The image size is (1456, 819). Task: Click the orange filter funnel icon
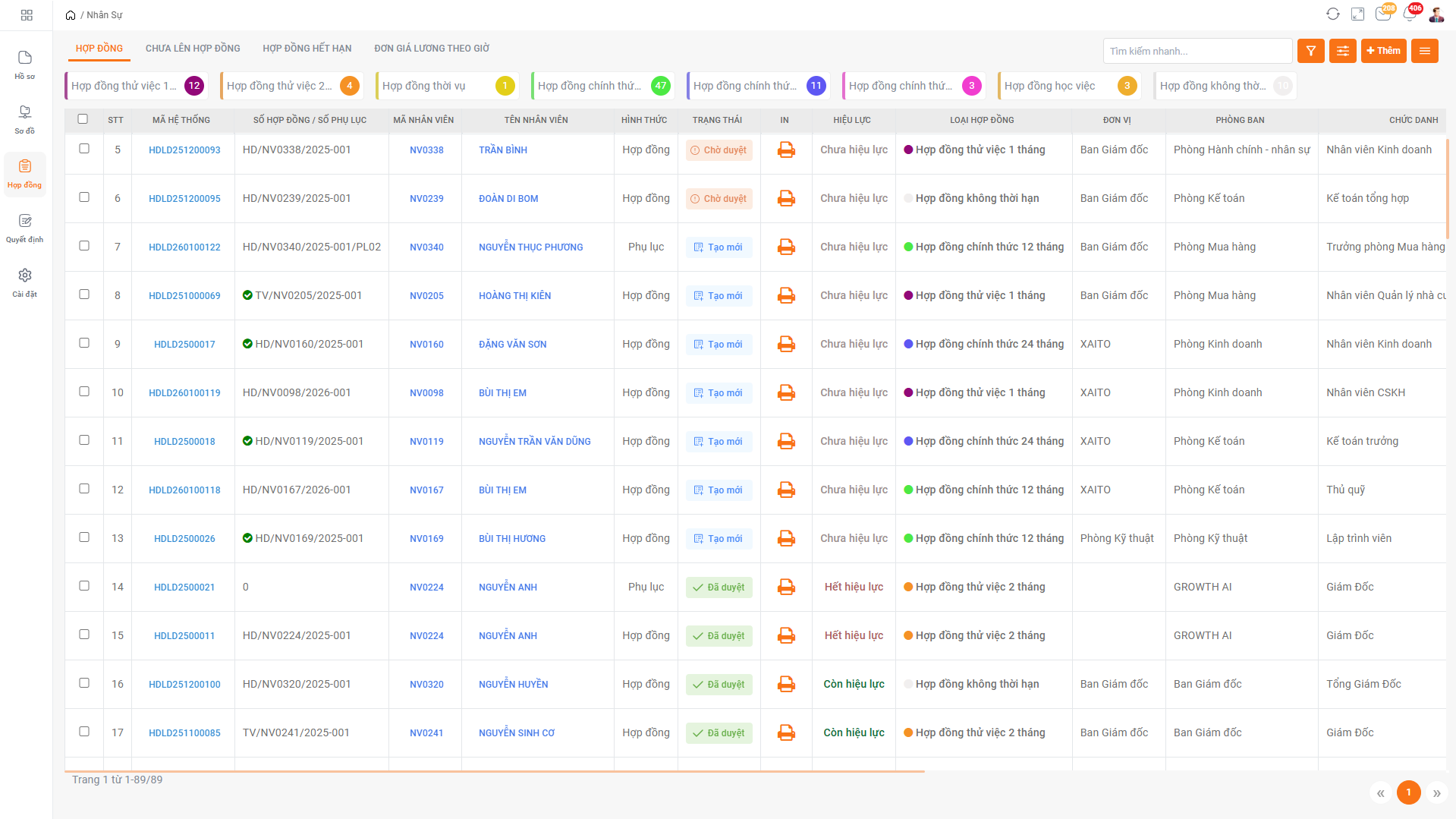tap(1310, 51)
